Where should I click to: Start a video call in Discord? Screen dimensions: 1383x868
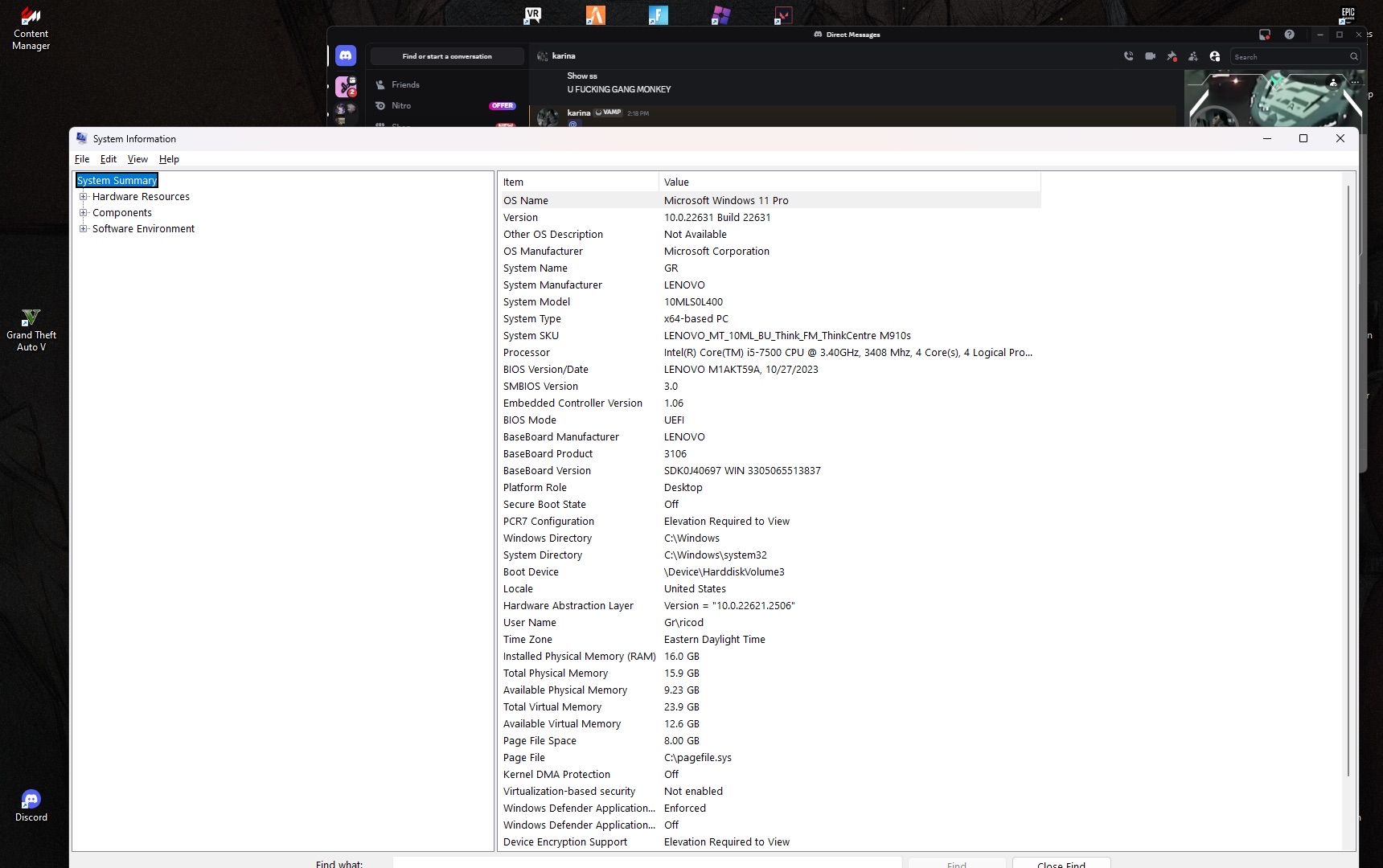tap(1151, 56)
